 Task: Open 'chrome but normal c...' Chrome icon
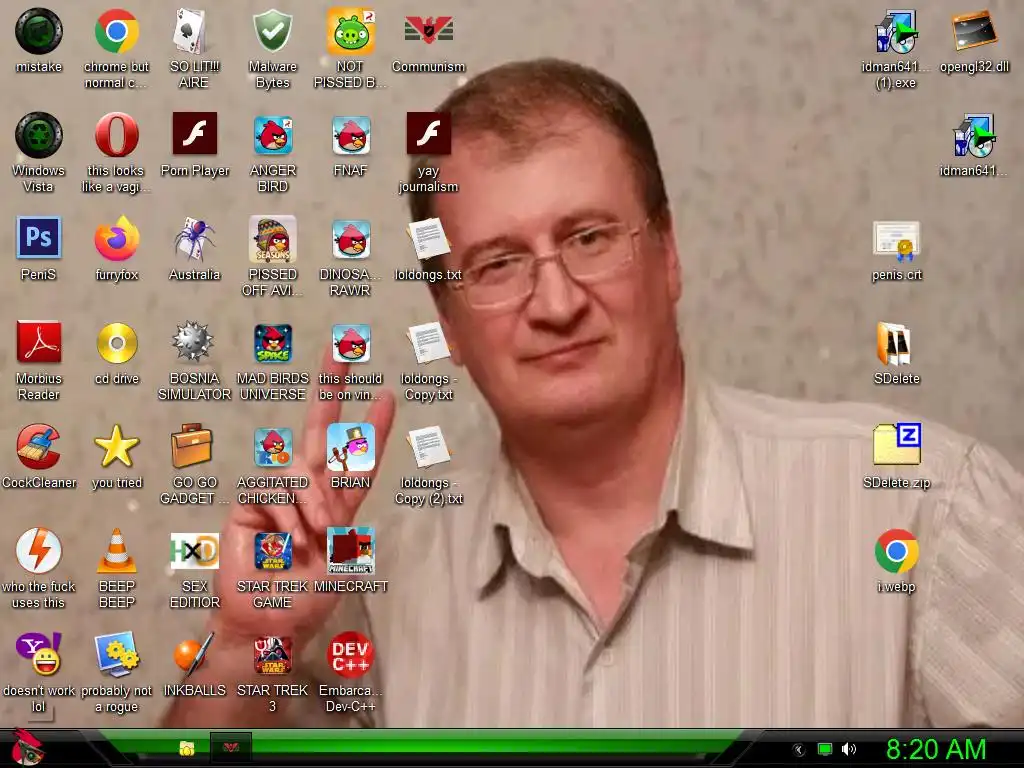[x=116, y=31]
